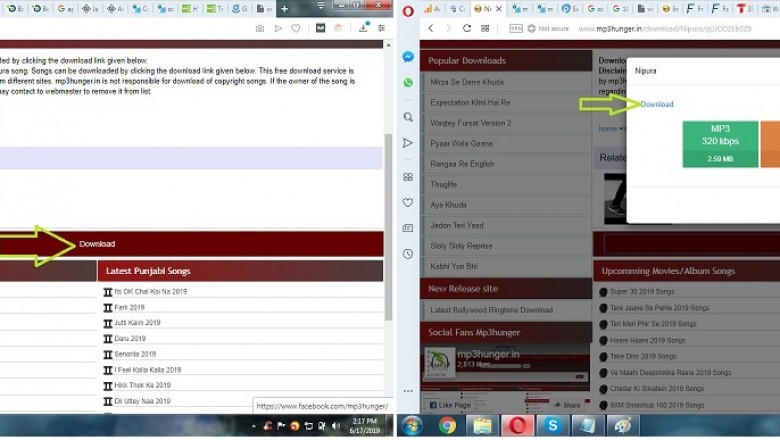Expand hidden system tray icons arrow
The width and height of the screenshot is (780, 440).
click(255, 426)
